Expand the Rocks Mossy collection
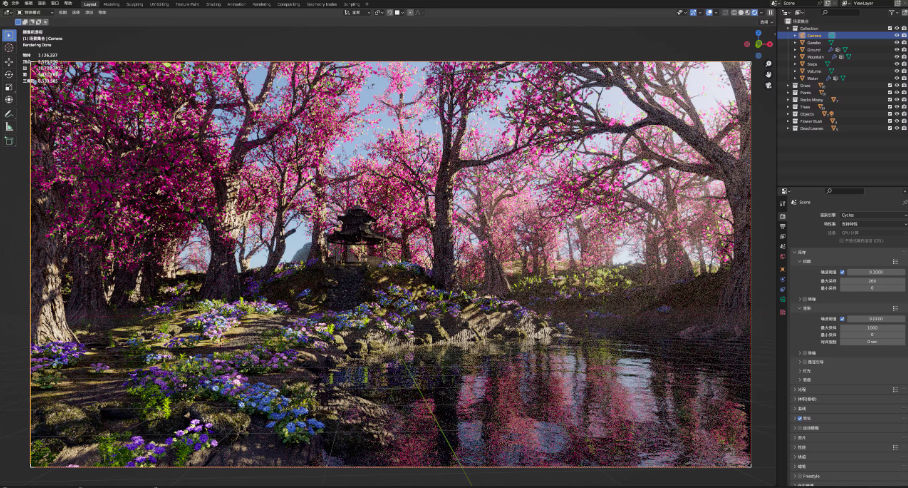Image resolution: width=908 pixels, height=488 pixels. point(788,100)
